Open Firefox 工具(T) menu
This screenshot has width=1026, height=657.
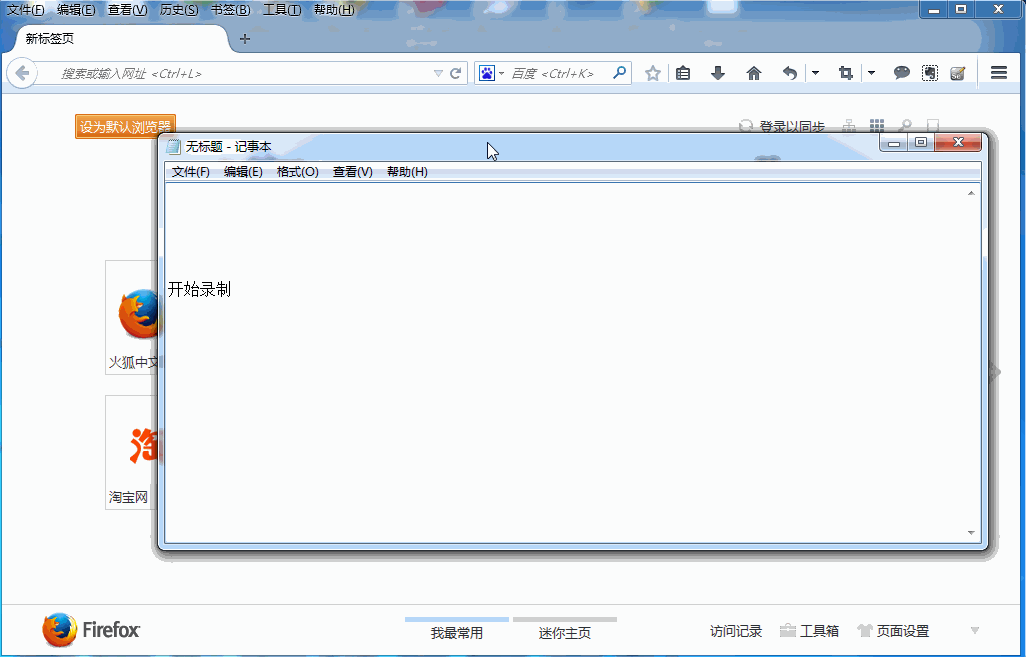coord(282,10)
